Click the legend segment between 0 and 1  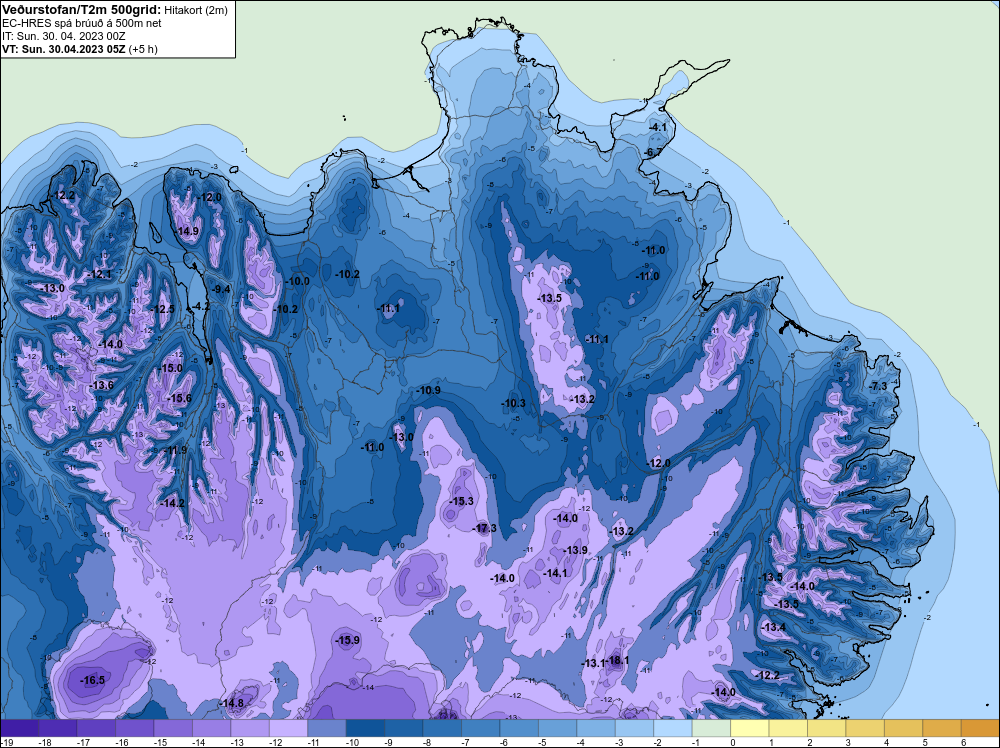point(750,728)
